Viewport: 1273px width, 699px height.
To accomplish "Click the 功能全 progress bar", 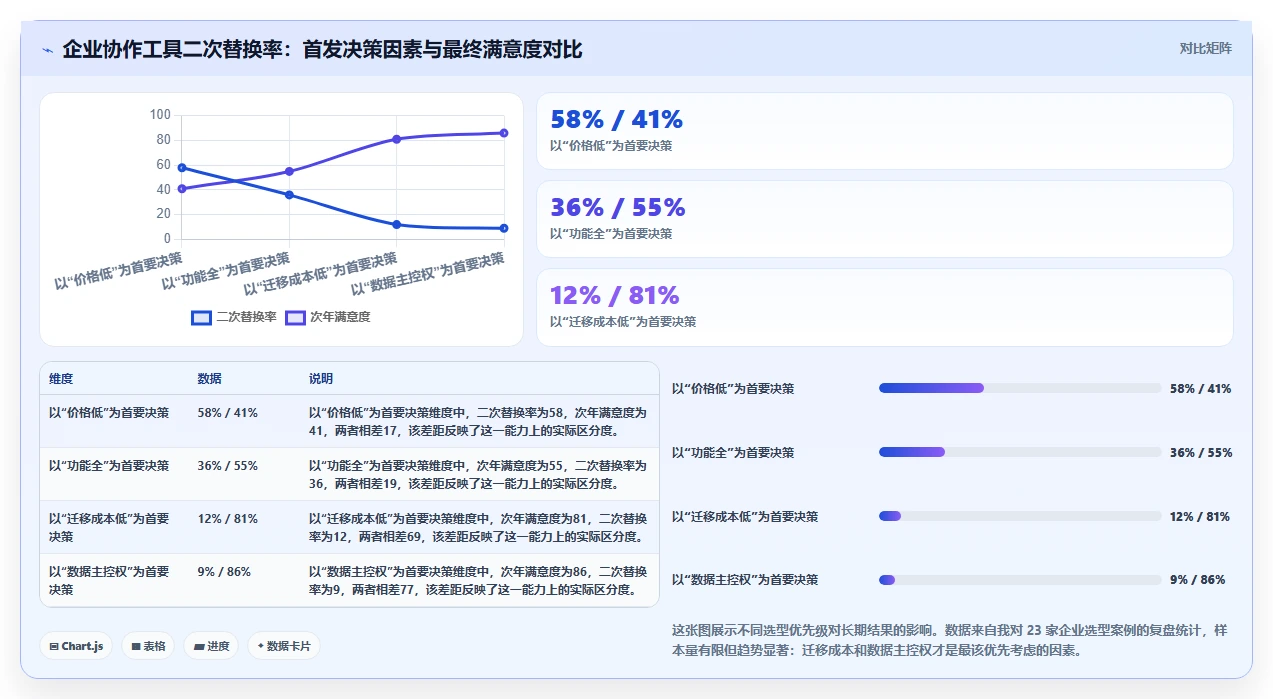I will 1018,452.
